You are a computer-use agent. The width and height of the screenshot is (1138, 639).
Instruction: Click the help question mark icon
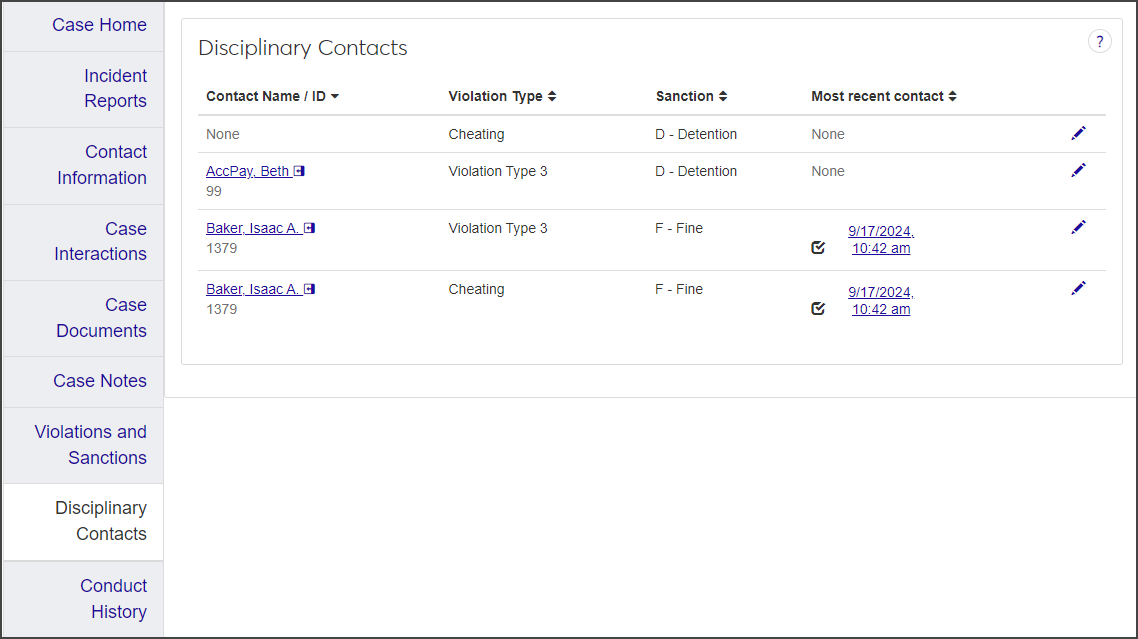tap(1099, 41)
